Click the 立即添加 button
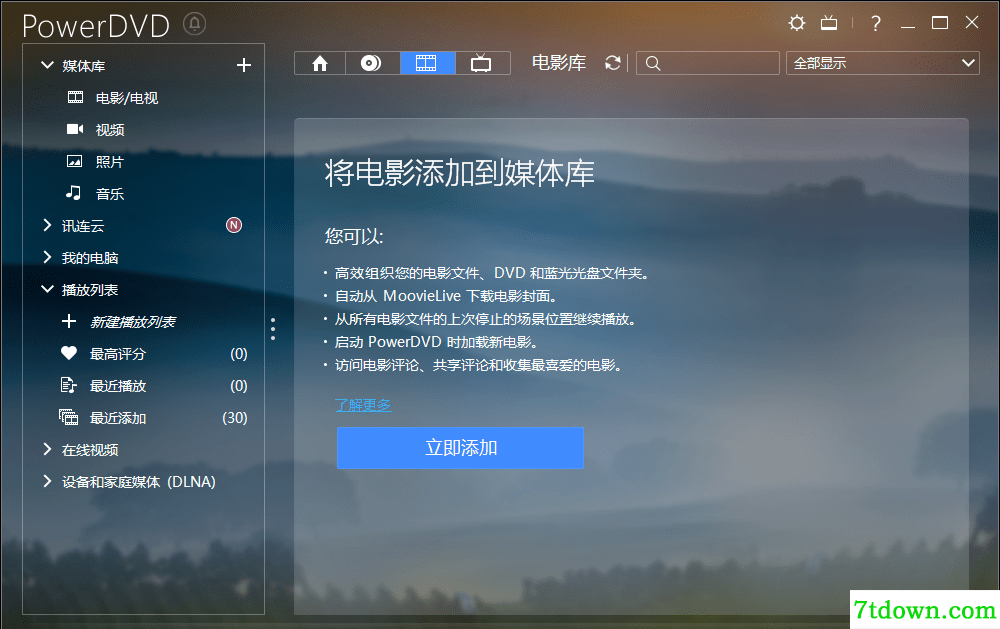 460,448
